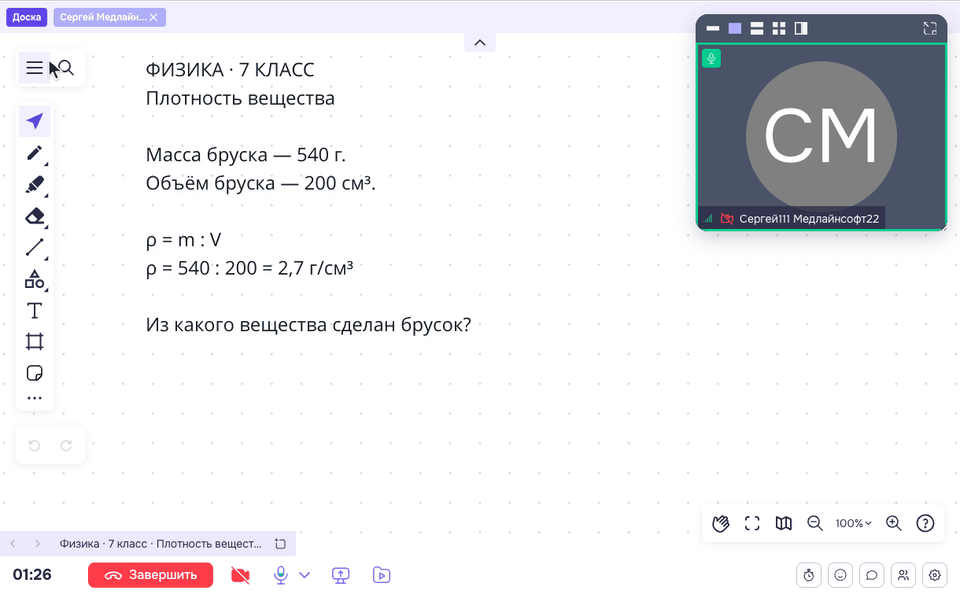The image size is (960, 594).
Task: Select text 'ρ = 540 : 200 = 2,7 г/см³'
Action: point(249,268)
